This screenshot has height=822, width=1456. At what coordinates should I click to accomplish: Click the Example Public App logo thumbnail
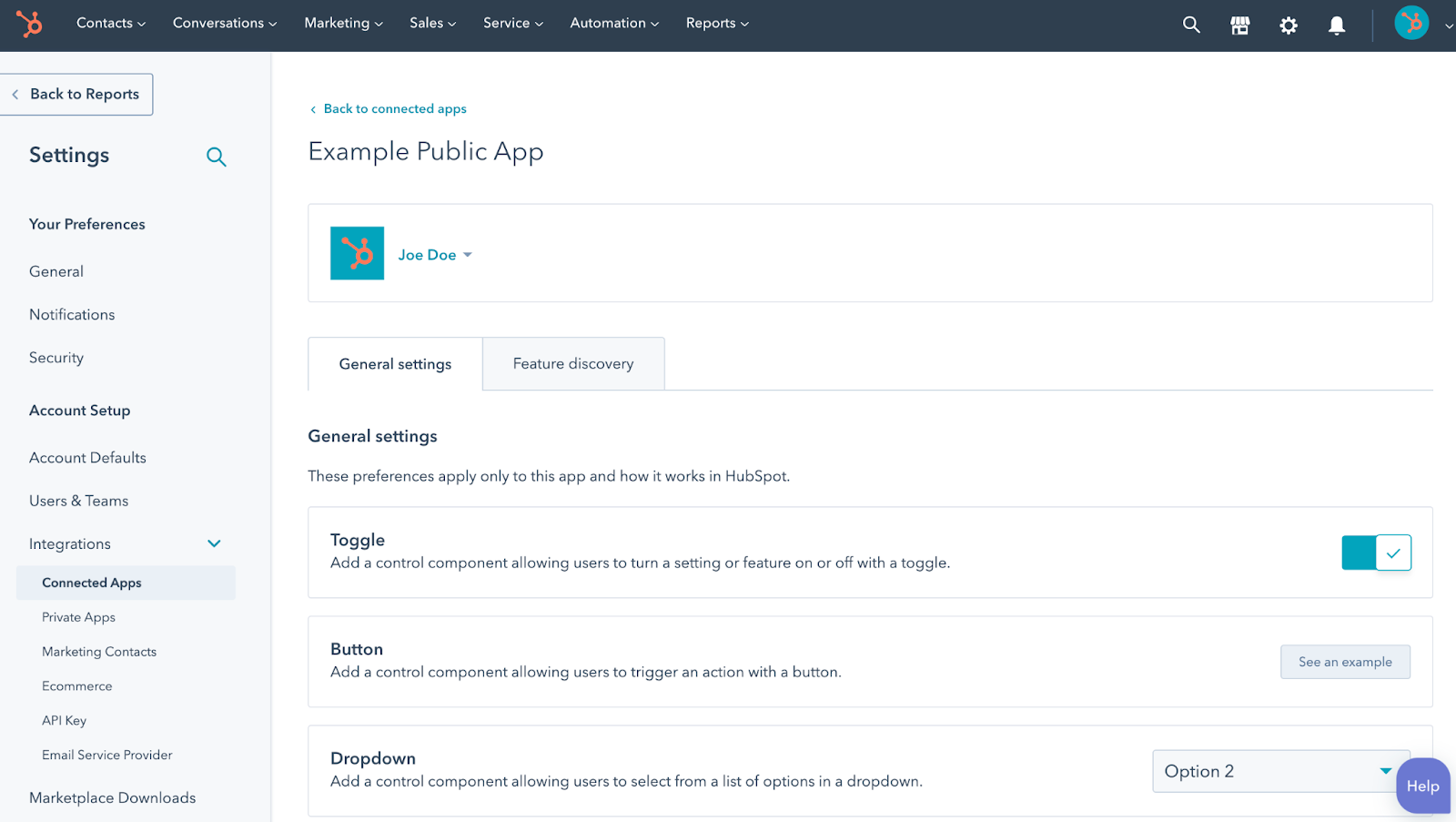(x=357, y=253)
